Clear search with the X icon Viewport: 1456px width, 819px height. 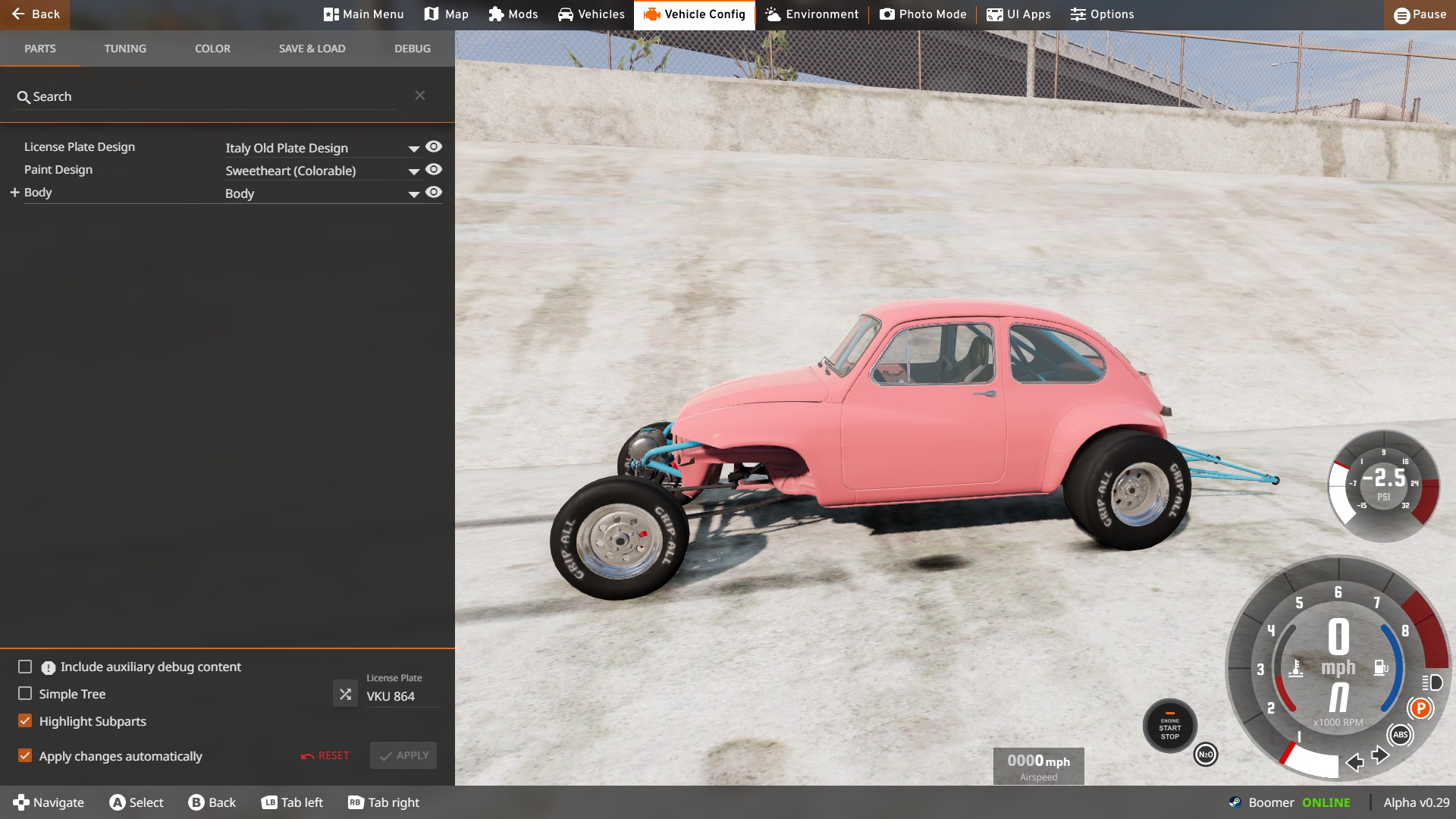(x=420, y=96)
